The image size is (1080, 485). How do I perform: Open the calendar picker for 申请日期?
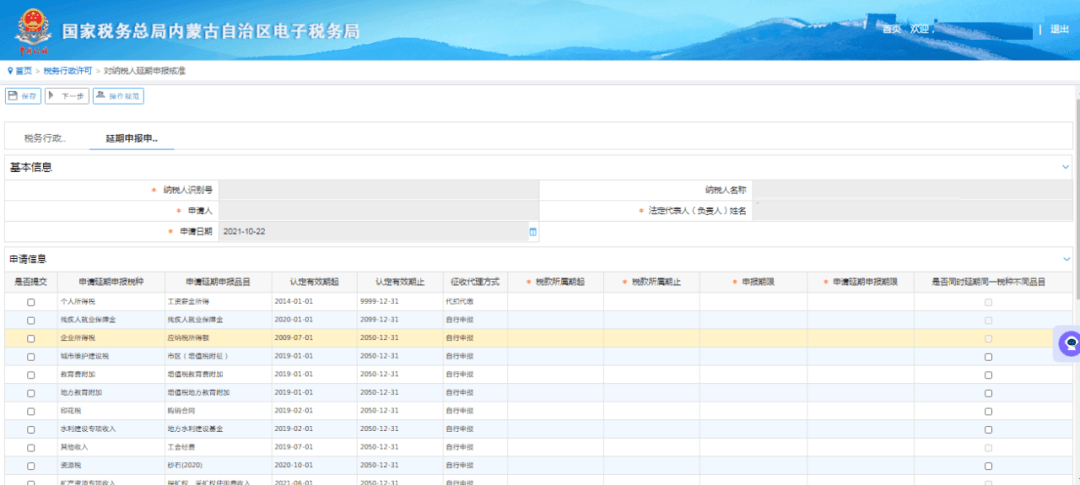click(x=533, y=232)
